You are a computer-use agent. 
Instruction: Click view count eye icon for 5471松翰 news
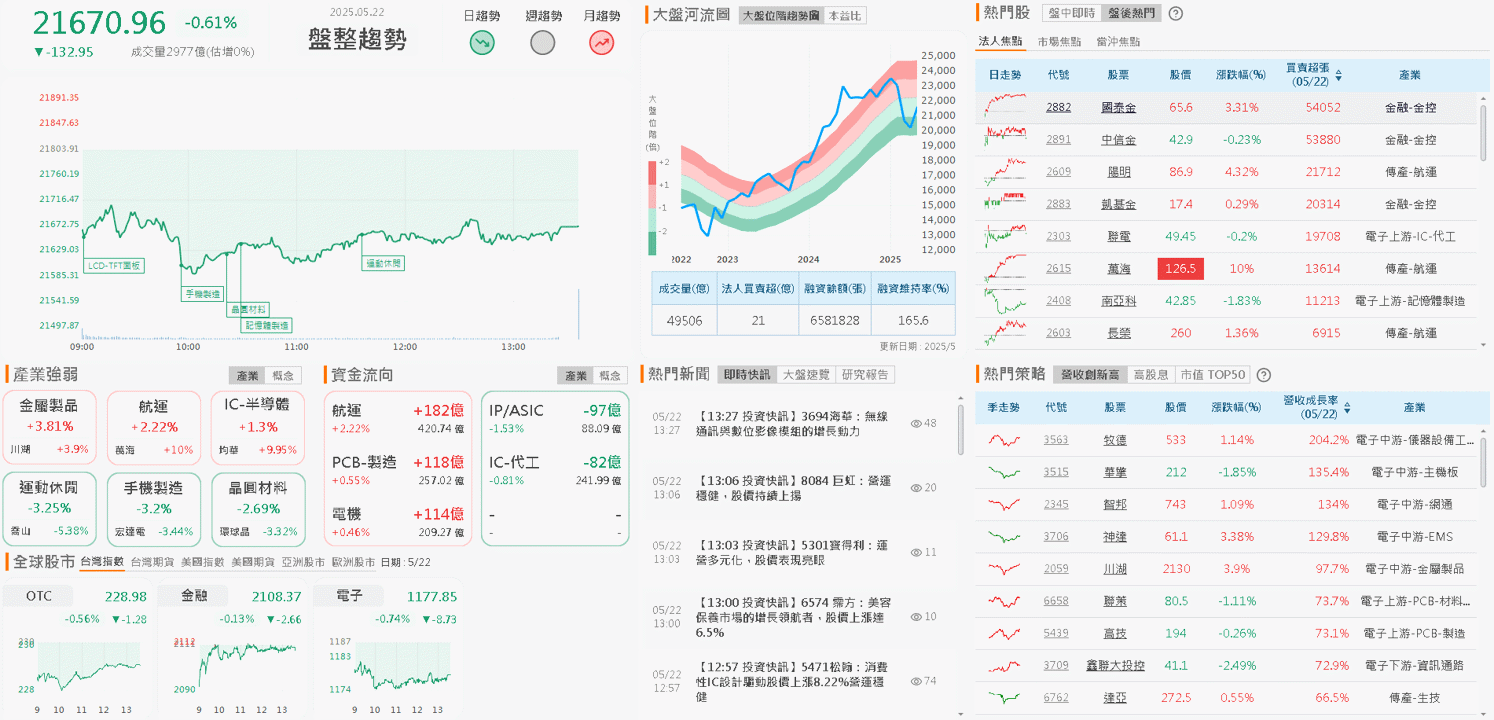click(x=916, y=680)
